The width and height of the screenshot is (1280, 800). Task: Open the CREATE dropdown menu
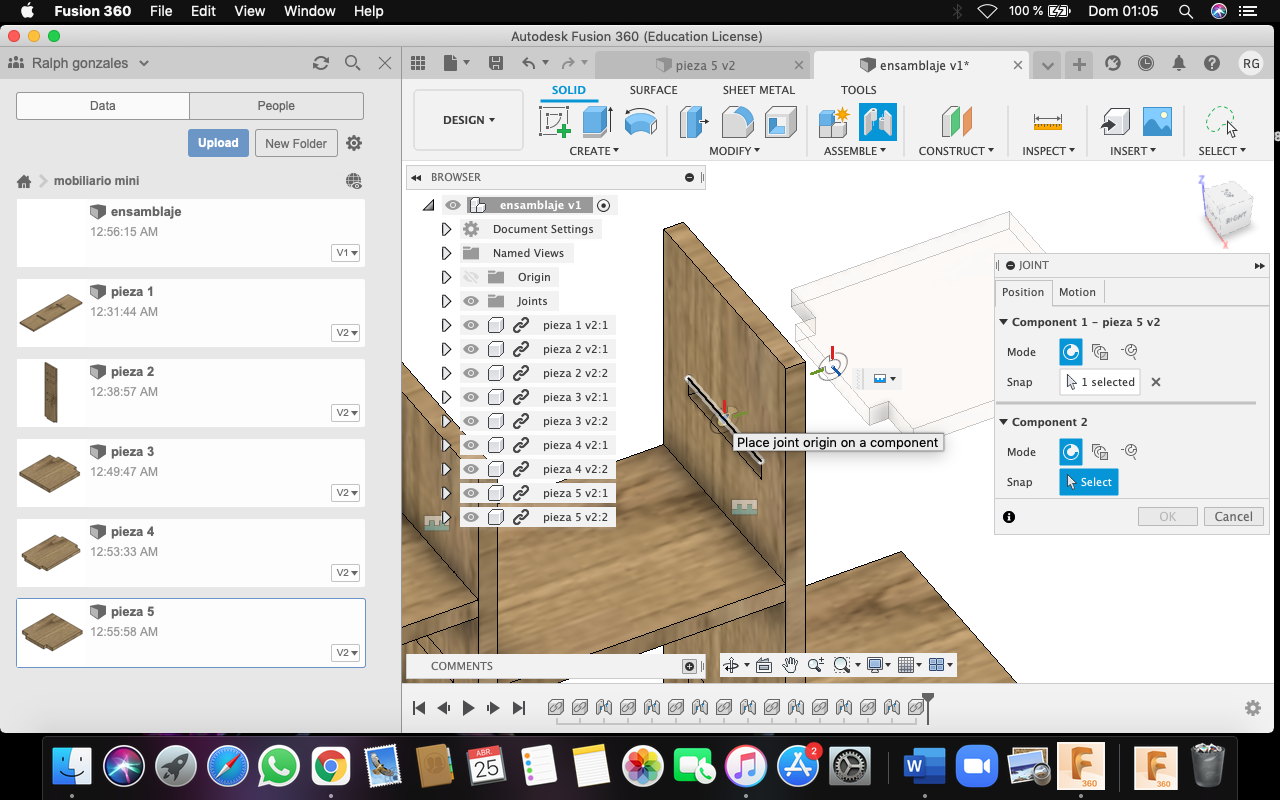click(x=594, y=151)
